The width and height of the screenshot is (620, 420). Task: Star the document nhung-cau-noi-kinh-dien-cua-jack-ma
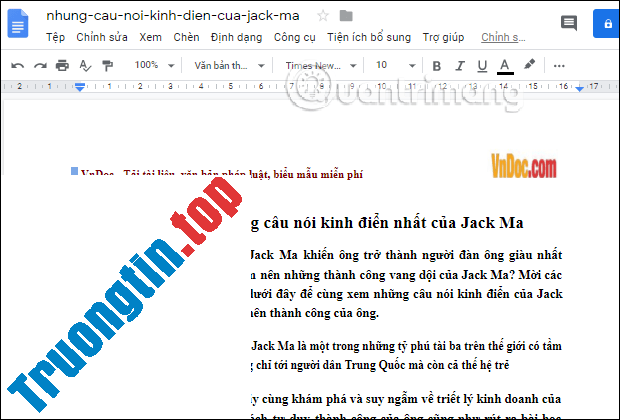pos(323,16)
